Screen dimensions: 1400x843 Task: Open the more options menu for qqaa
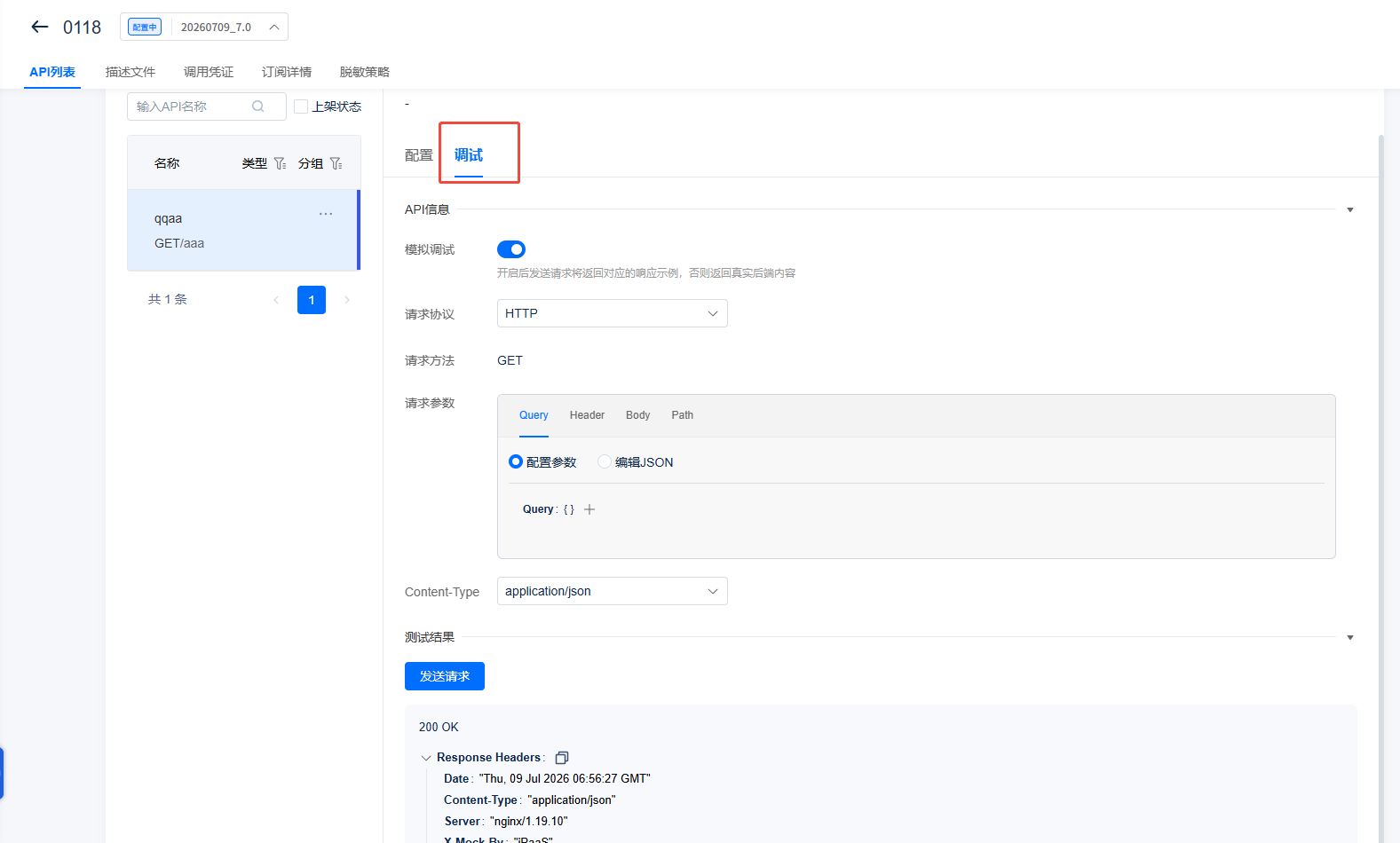[326, 214]
